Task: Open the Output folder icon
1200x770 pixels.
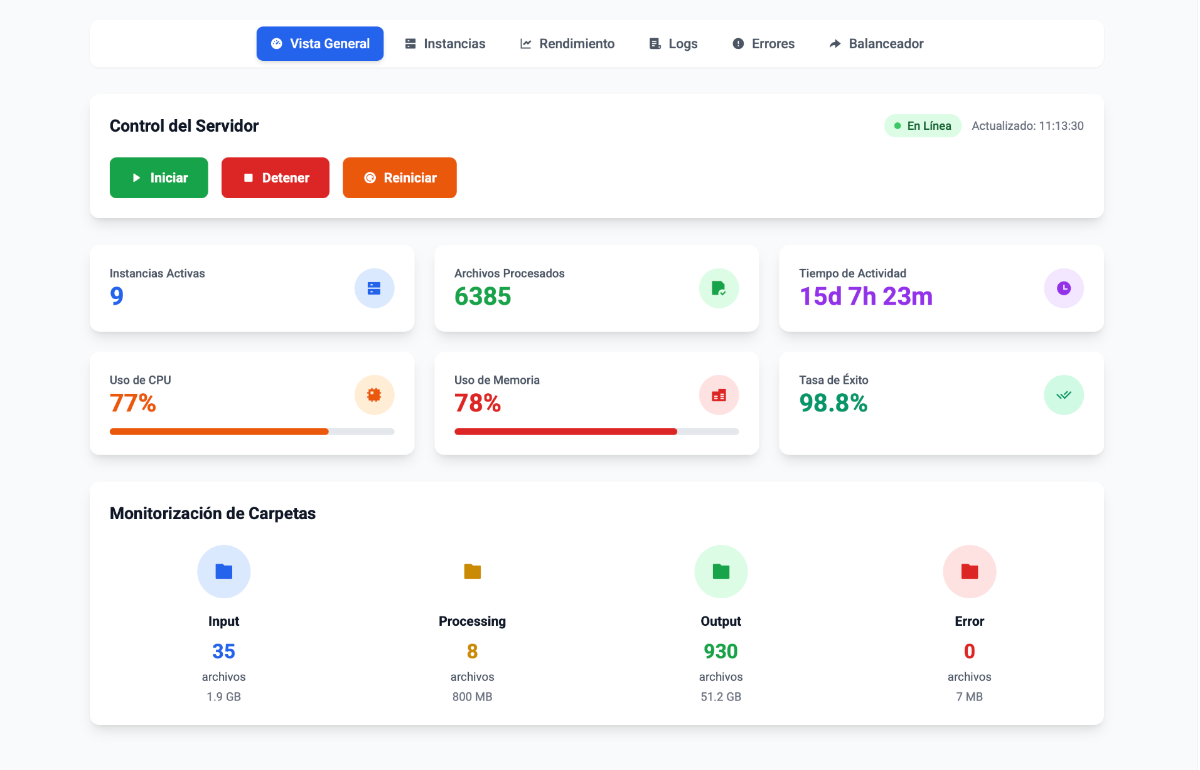Action: coord(720,571)
